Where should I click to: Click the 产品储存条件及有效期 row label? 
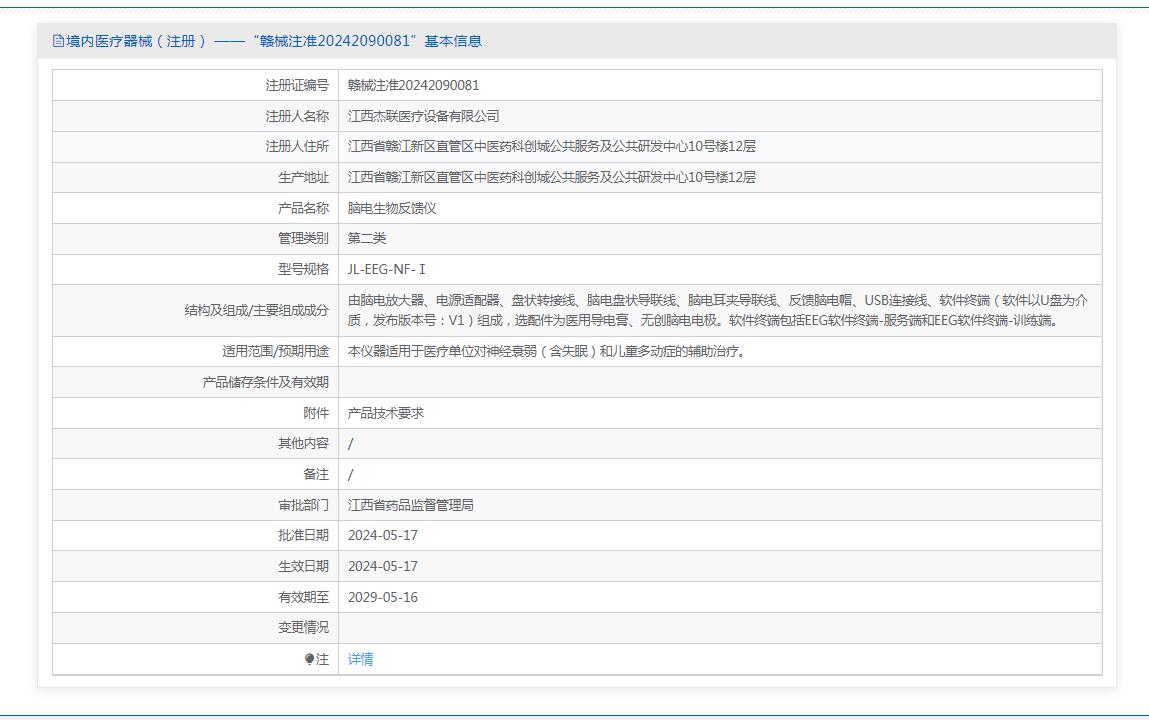click(x=265, y=382)
